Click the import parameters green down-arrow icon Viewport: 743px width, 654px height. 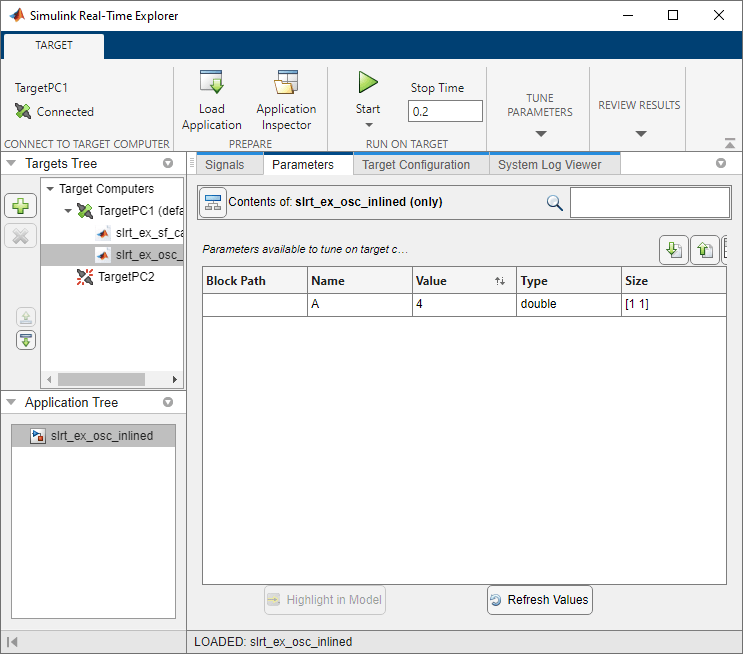tap(673, 249)
